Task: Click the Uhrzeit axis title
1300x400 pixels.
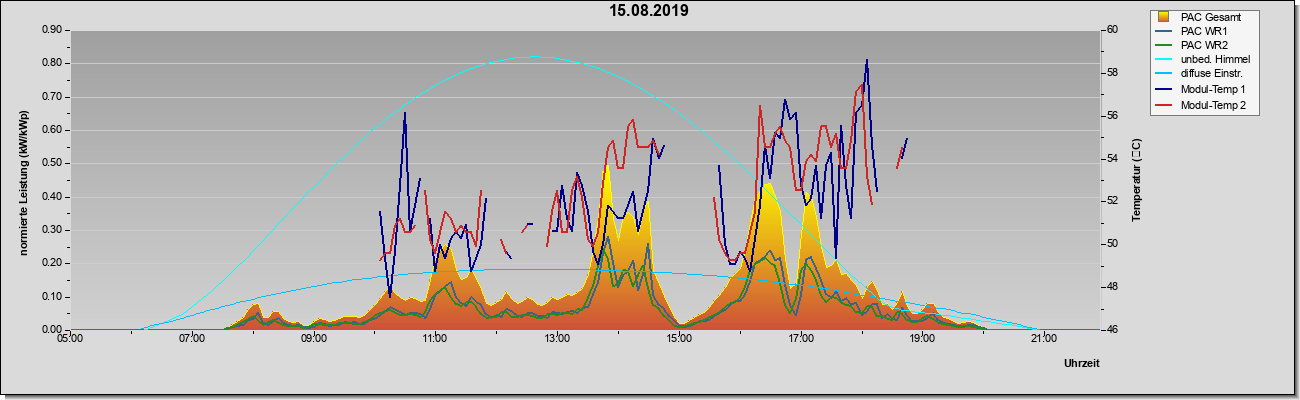Action: click(x=1081, y=364)
